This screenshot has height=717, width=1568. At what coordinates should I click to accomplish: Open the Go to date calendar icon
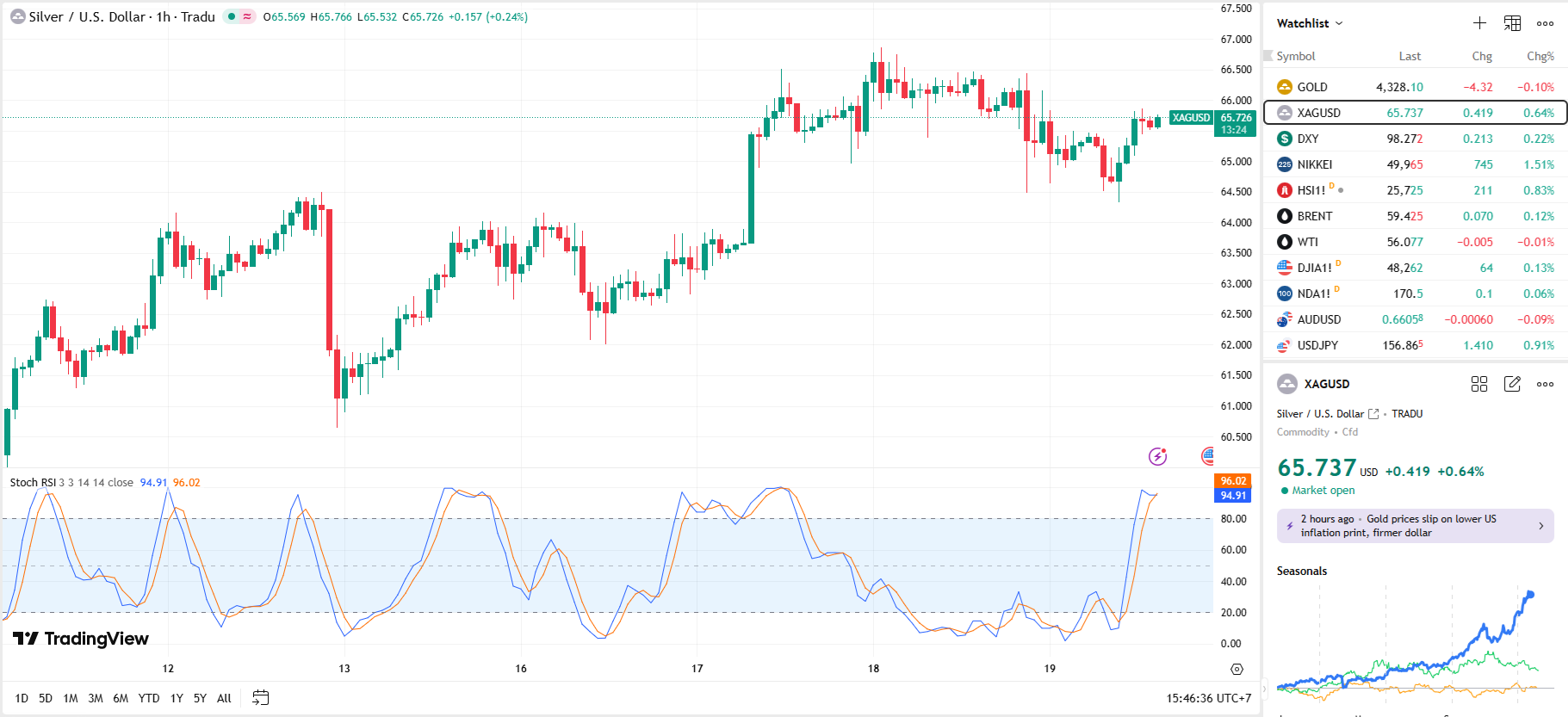[260, 698]
